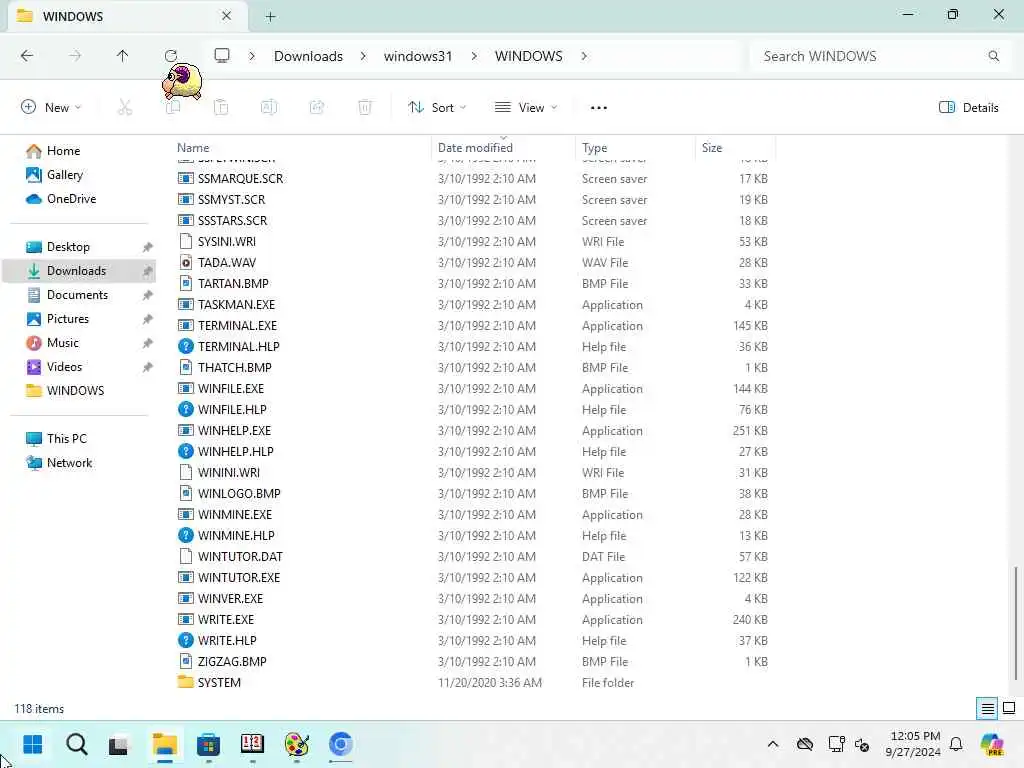Open Music in the navigation pane
The width and height of the screenshot is (1024, 768).
[x=62, y=343]
